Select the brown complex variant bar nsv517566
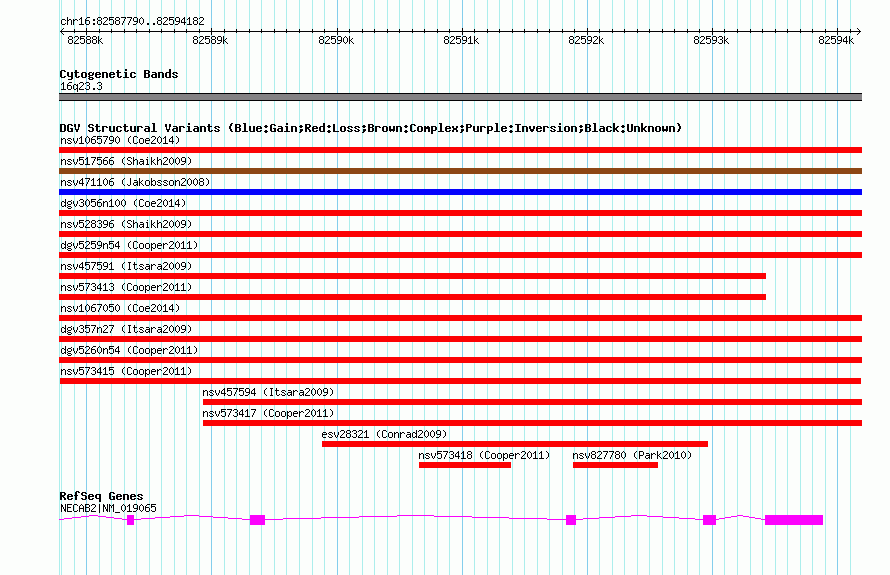 point(460,171)
